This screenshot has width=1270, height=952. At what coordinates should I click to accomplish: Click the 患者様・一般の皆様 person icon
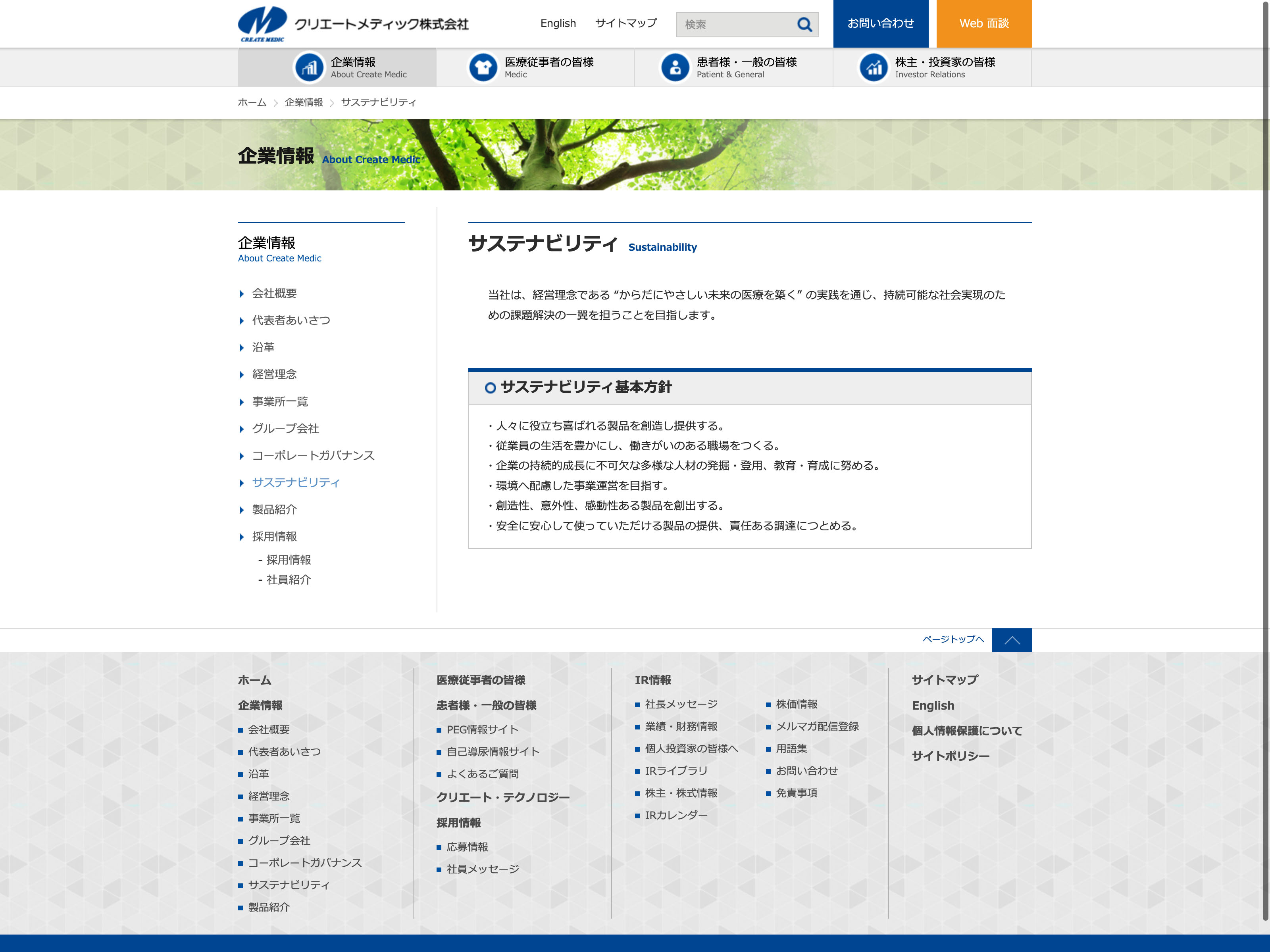tap(675, 68)
